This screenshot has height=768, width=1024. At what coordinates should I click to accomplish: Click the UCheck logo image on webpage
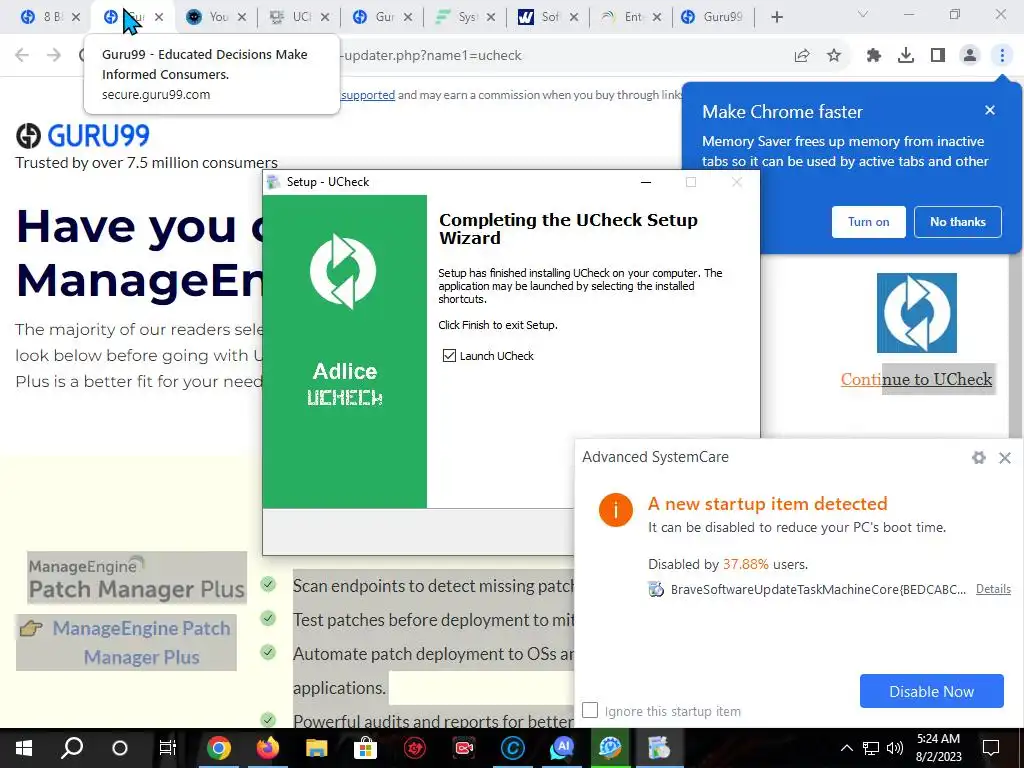click(x=916, y=313)
